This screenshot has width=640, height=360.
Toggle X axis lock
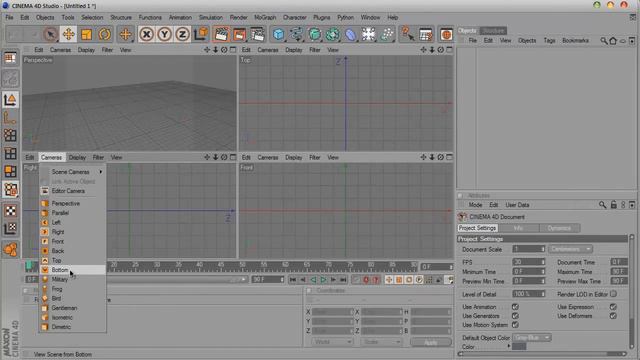point(147,34)
